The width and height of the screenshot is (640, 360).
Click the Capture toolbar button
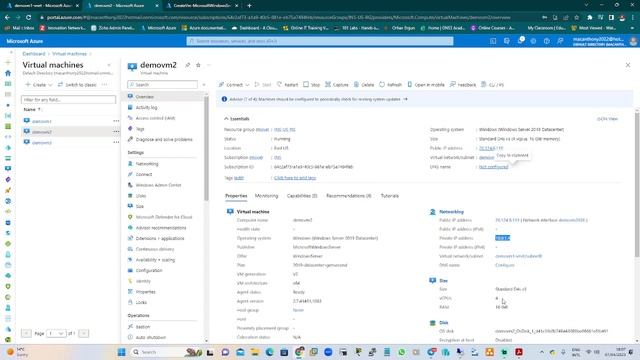(337, 84)
